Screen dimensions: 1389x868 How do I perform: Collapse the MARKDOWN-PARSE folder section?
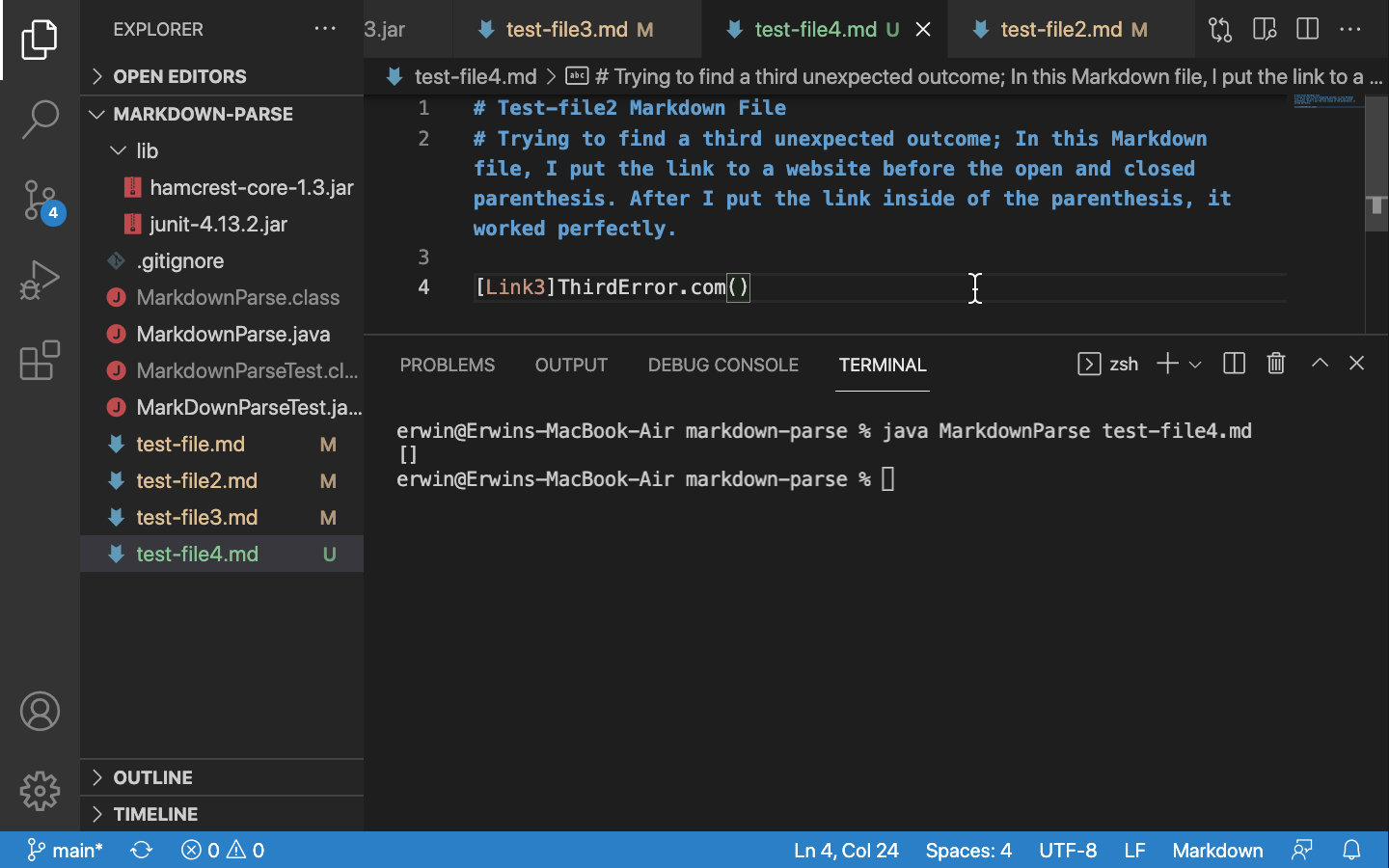pos(222,114)
